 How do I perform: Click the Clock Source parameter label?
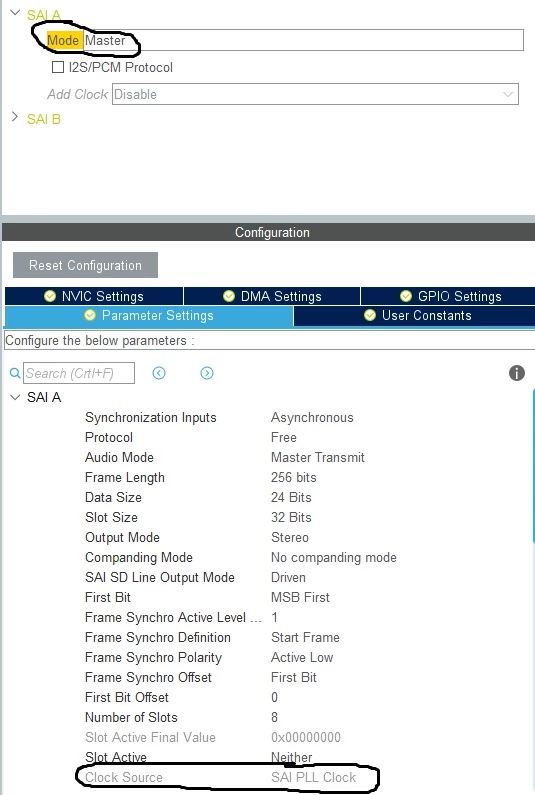(x=124, y=777)
